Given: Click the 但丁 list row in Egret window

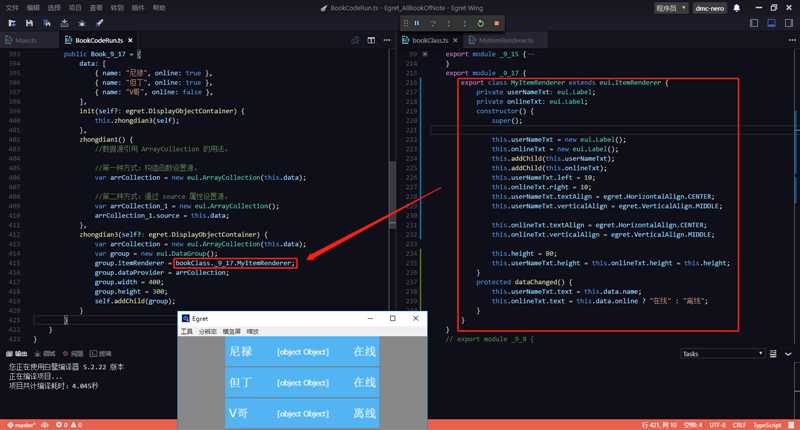Looking at the screenshot, I should (302, 383).
